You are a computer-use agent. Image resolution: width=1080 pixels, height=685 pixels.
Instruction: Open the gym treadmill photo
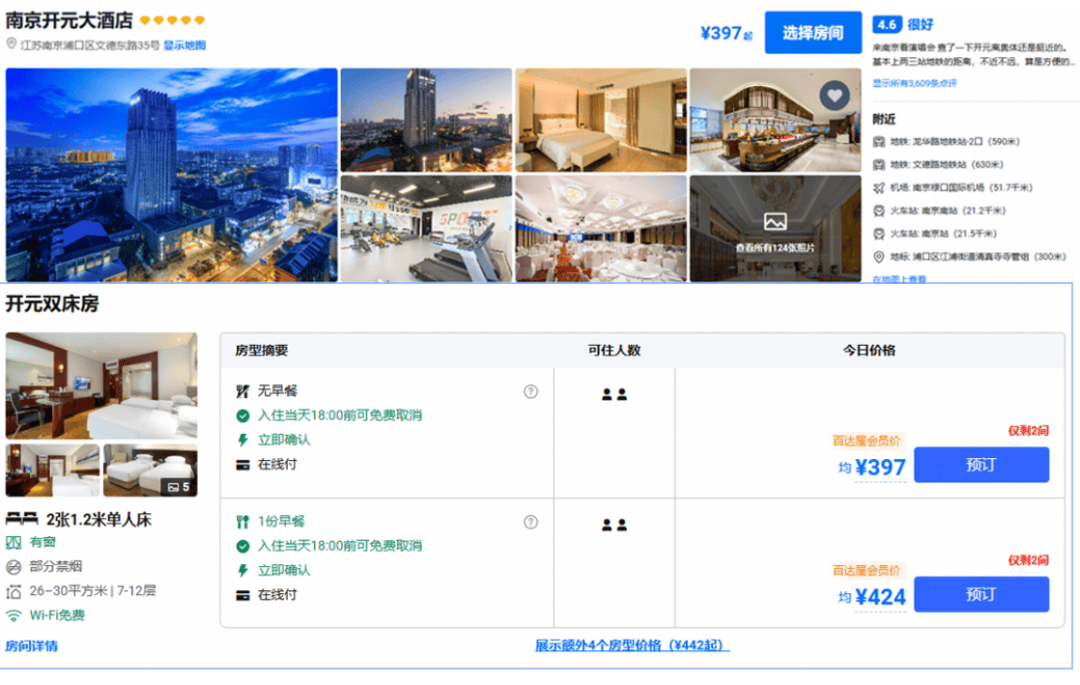pyautogui.click(x=426, y=229)
